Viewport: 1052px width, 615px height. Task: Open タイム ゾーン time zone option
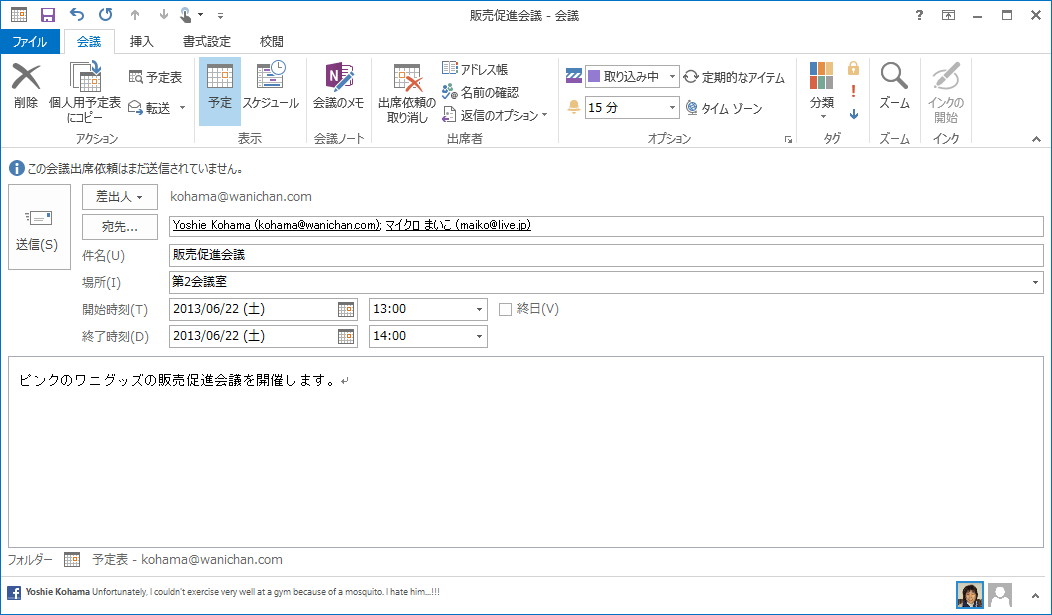pos(724,108)
